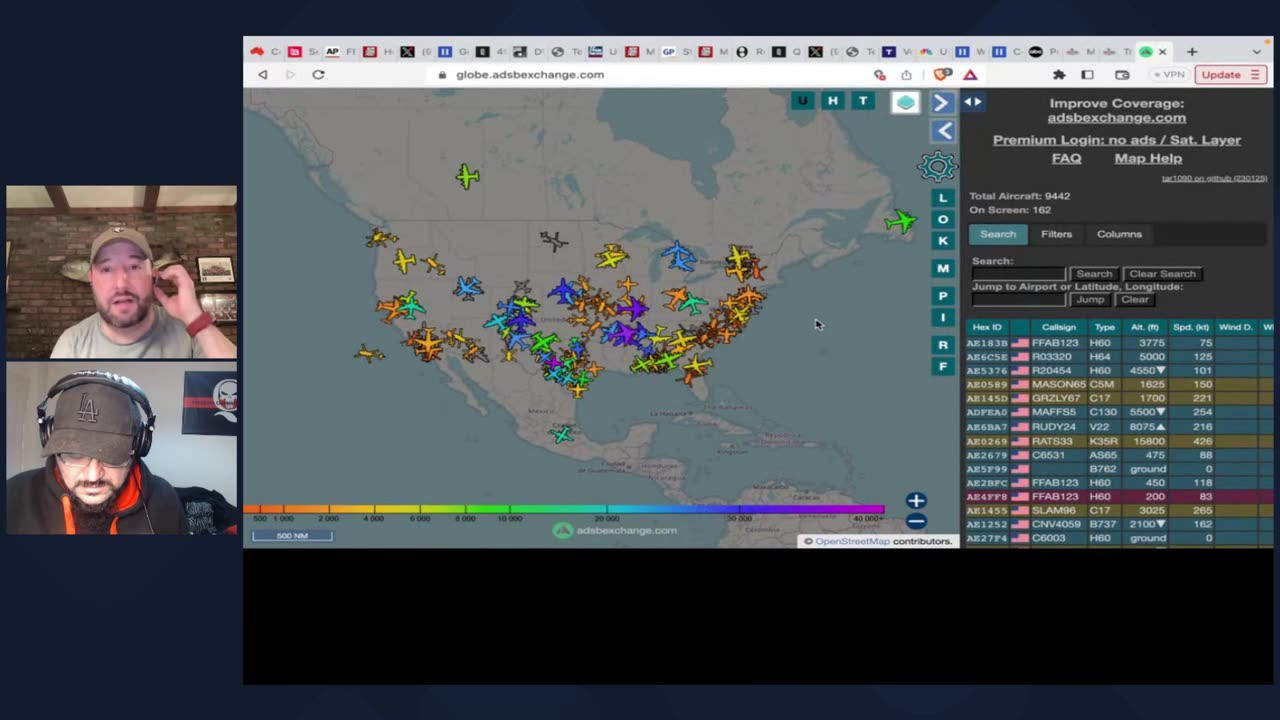1280x720 pixels.
Task: Click the green aircraft near Newfoundland
Action: [900, 221]
